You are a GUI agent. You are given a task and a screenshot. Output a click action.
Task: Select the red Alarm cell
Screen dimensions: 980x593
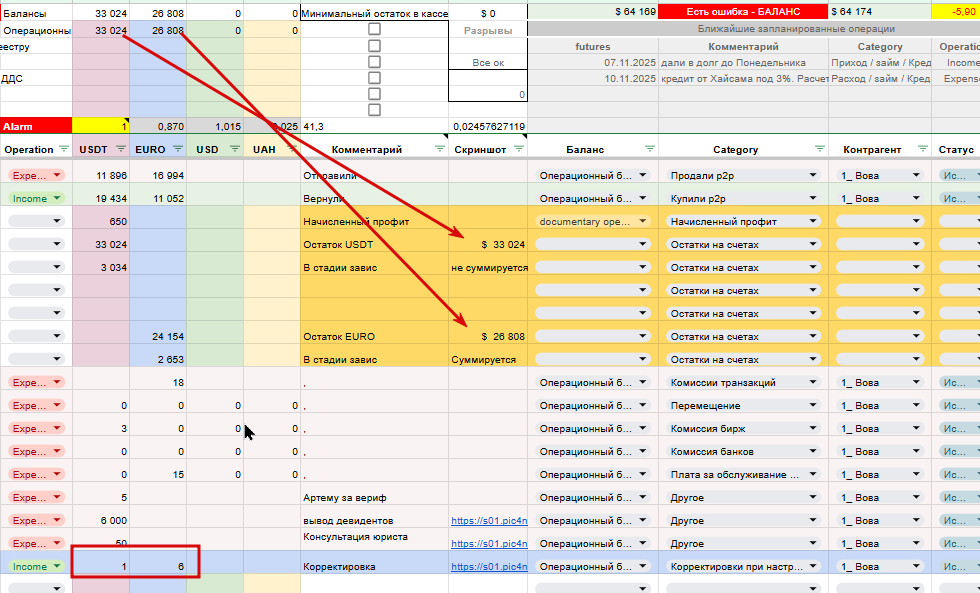click(x=36, y=126)
